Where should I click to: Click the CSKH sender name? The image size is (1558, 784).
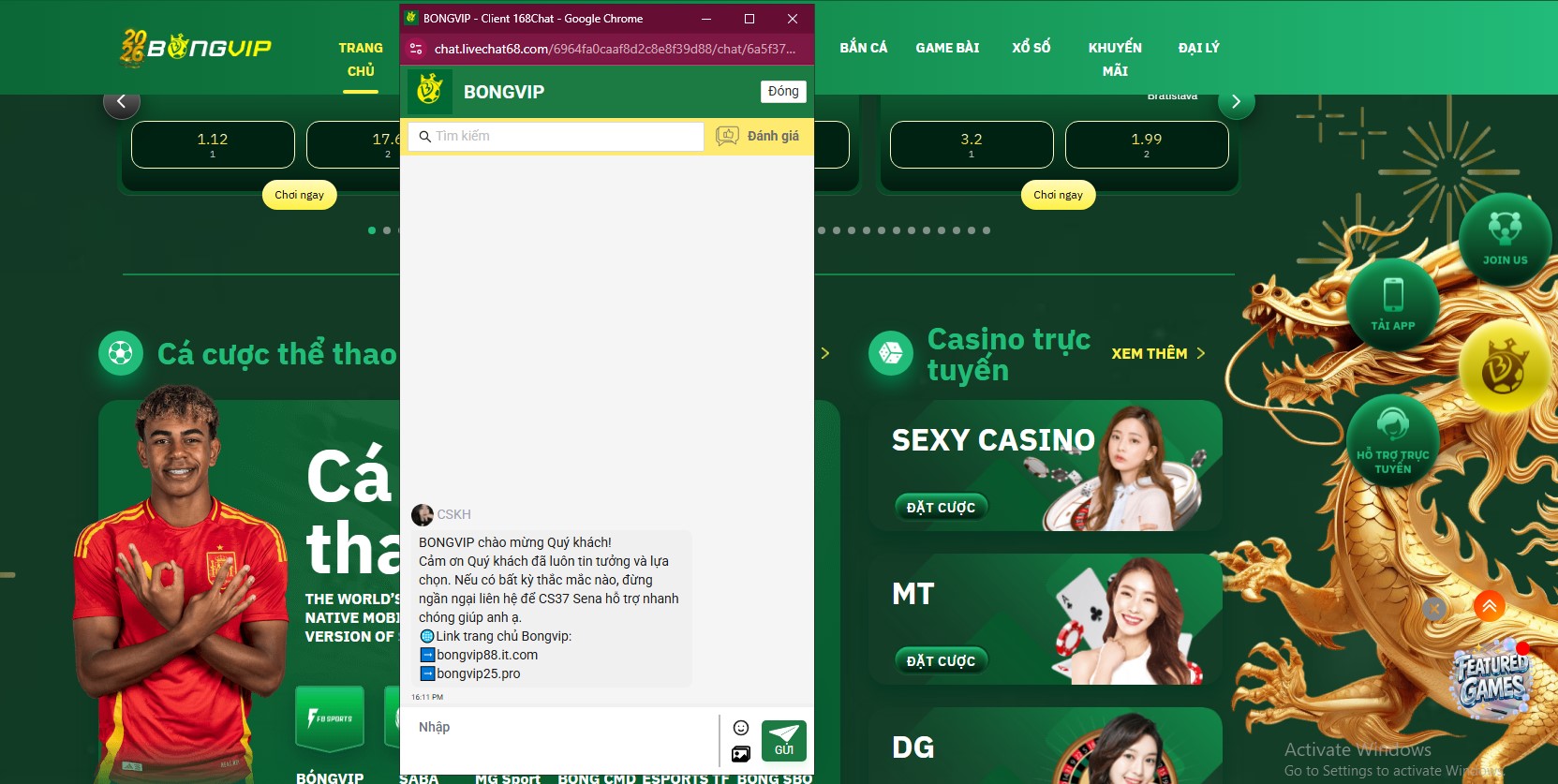click(454, 514)
